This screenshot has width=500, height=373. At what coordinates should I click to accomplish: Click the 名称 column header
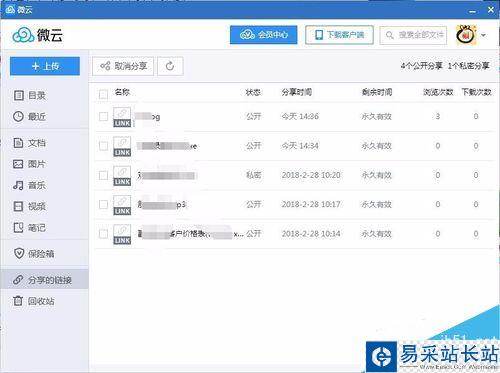coord(122,92)
